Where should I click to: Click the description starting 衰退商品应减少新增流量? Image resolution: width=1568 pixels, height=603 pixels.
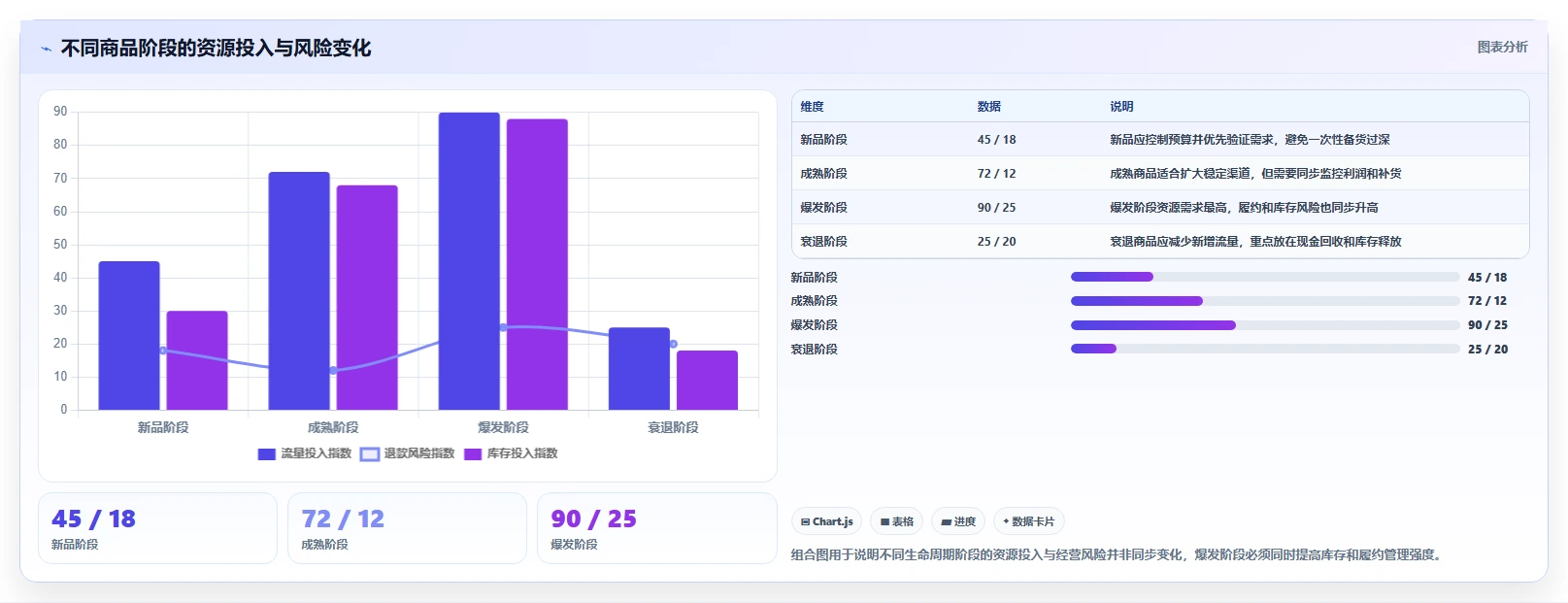pos(1255,242)
